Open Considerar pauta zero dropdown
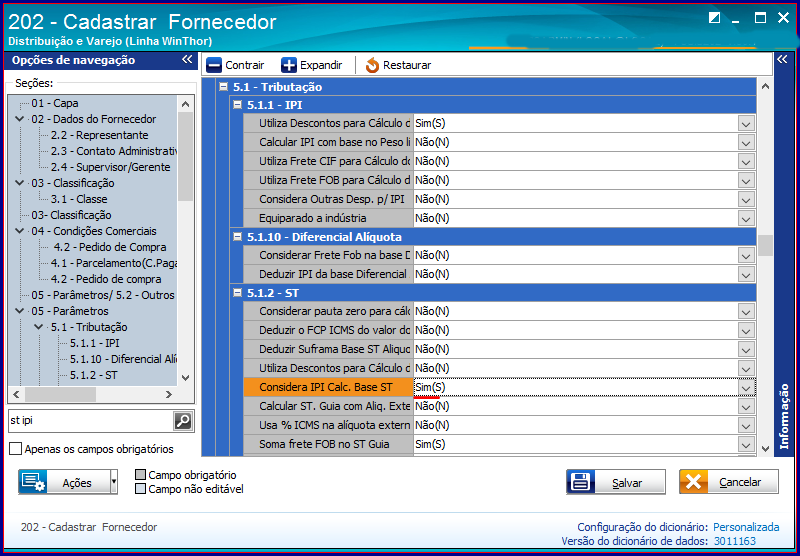The height and width of the screenshot is (556, 800). 746,312
